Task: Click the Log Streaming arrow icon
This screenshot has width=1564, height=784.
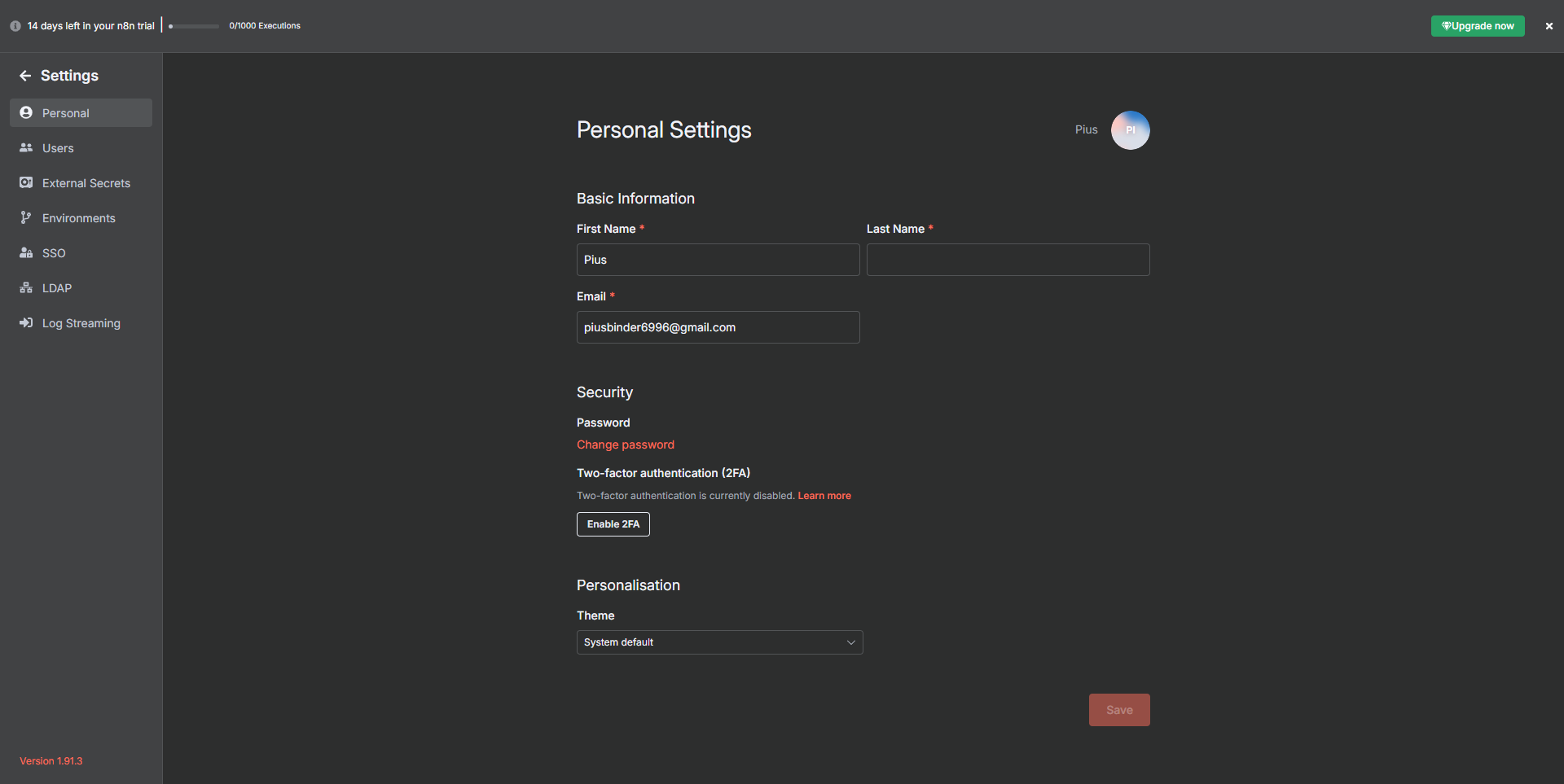Action: tap(26, 322)
